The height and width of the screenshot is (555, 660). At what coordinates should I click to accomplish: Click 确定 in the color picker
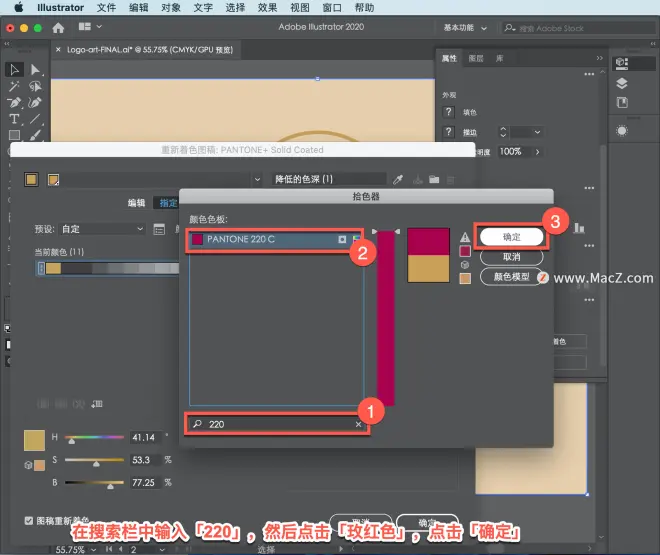pos(511,237)
